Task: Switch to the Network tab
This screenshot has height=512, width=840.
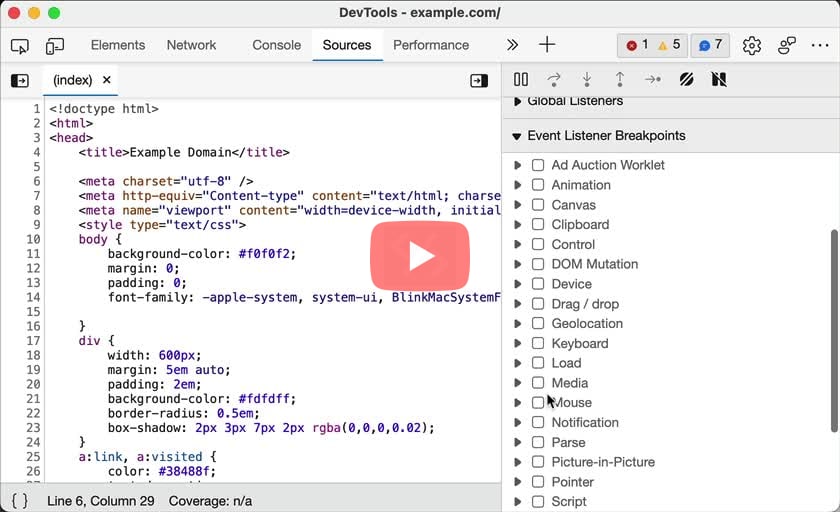Action: tap(191, 45)
